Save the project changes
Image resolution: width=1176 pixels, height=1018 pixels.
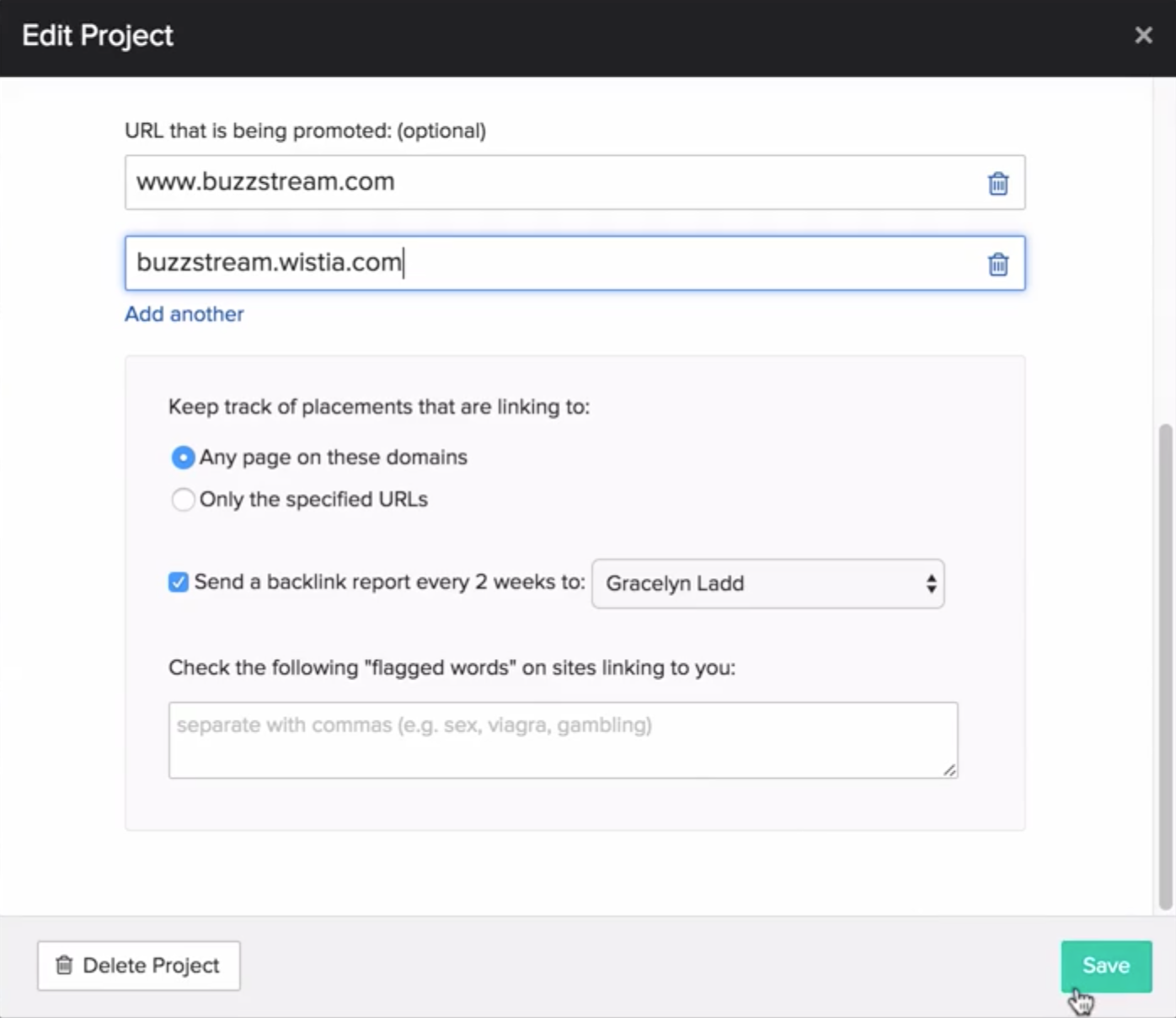click(x=1105, y=966)
